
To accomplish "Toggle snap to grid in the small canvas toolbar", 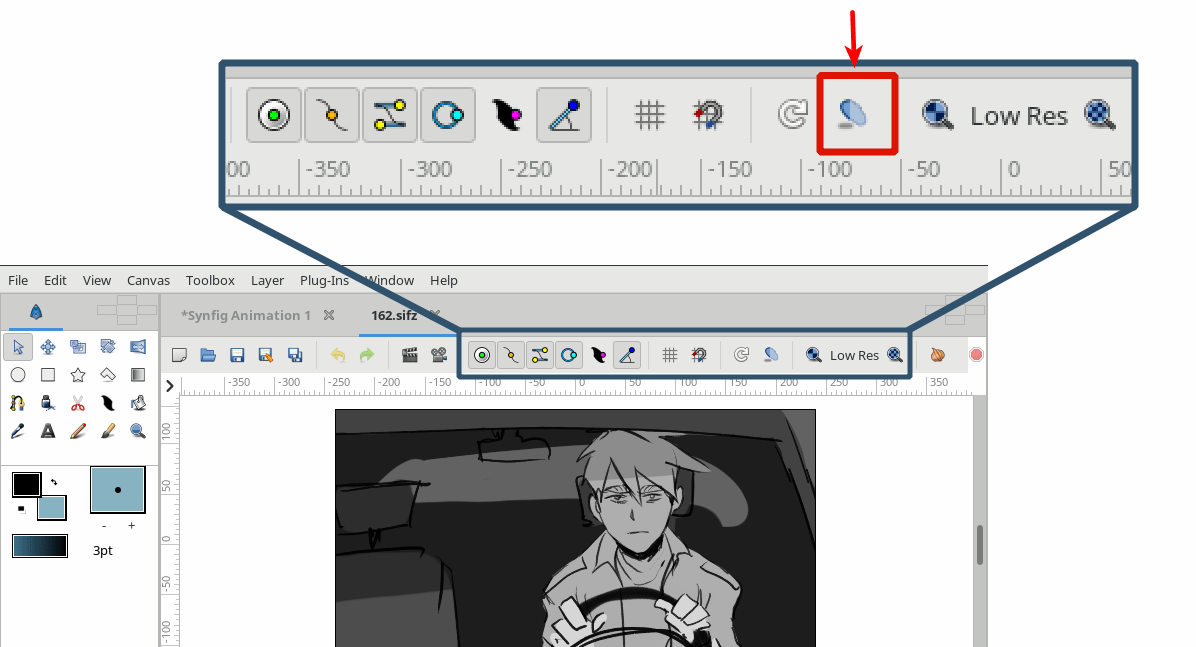I will (x=699, y=355).
